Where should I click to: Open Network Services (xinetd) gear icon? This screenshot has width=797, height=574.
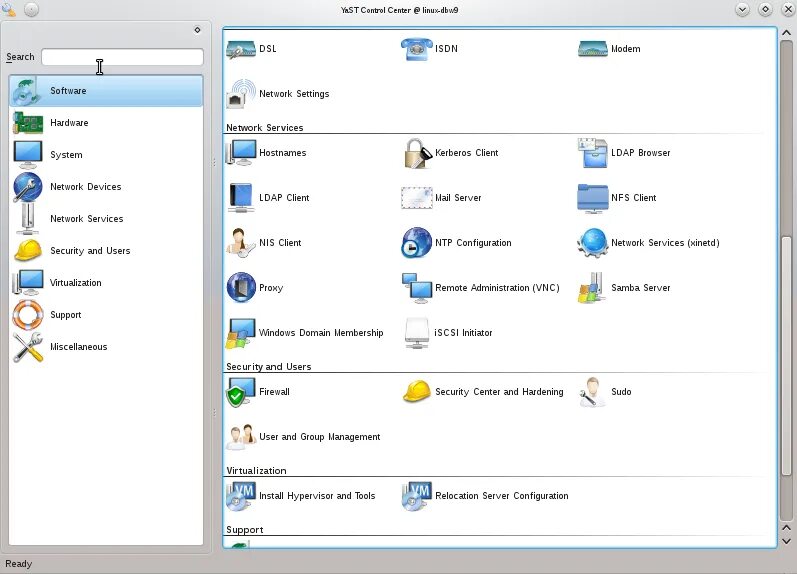[x=593, y=243]
